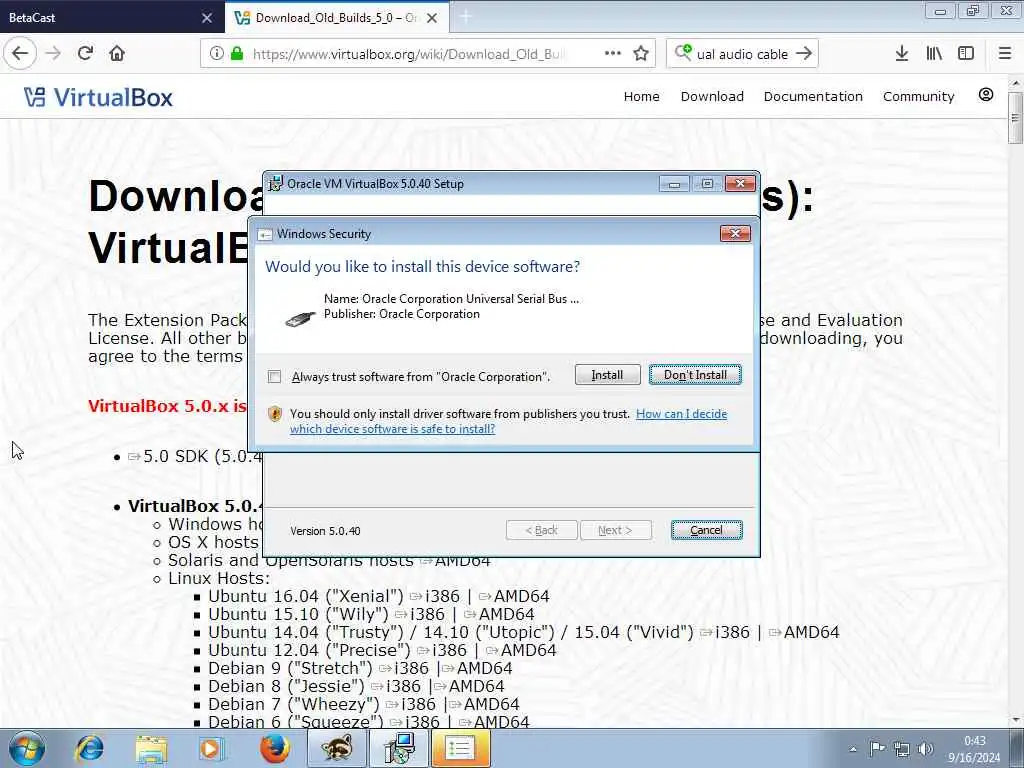The width and height of the screenshot is (1024, 768).
Task: Click the address bar URL field
Action: [x=409, y=54]
